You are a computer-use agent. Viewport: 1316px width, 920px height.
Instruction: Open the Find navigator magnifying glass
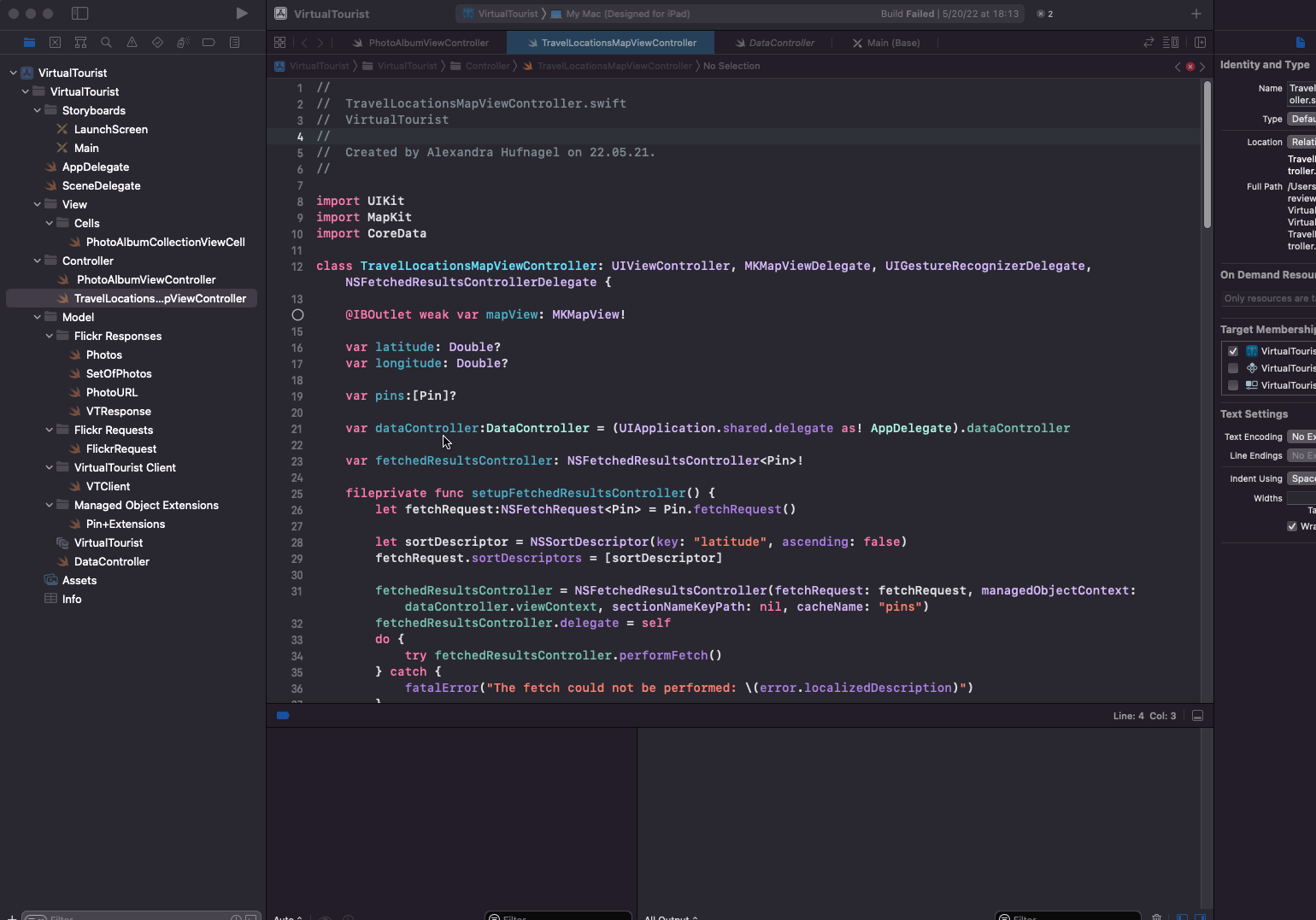[106, 42]
